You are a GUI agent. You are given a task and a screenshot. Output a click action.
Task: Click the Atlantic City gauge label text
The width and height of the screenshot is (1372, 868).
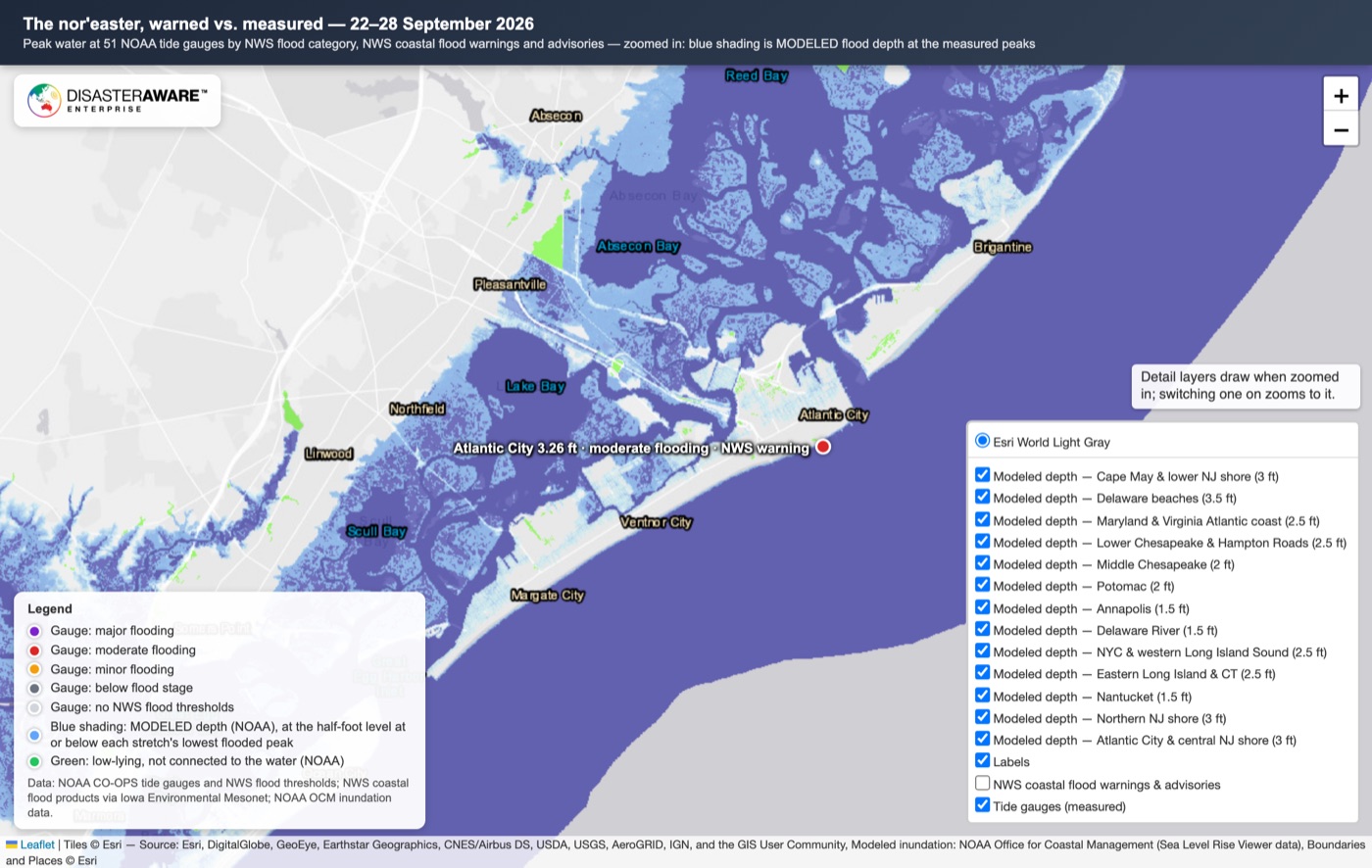[631, 448]
